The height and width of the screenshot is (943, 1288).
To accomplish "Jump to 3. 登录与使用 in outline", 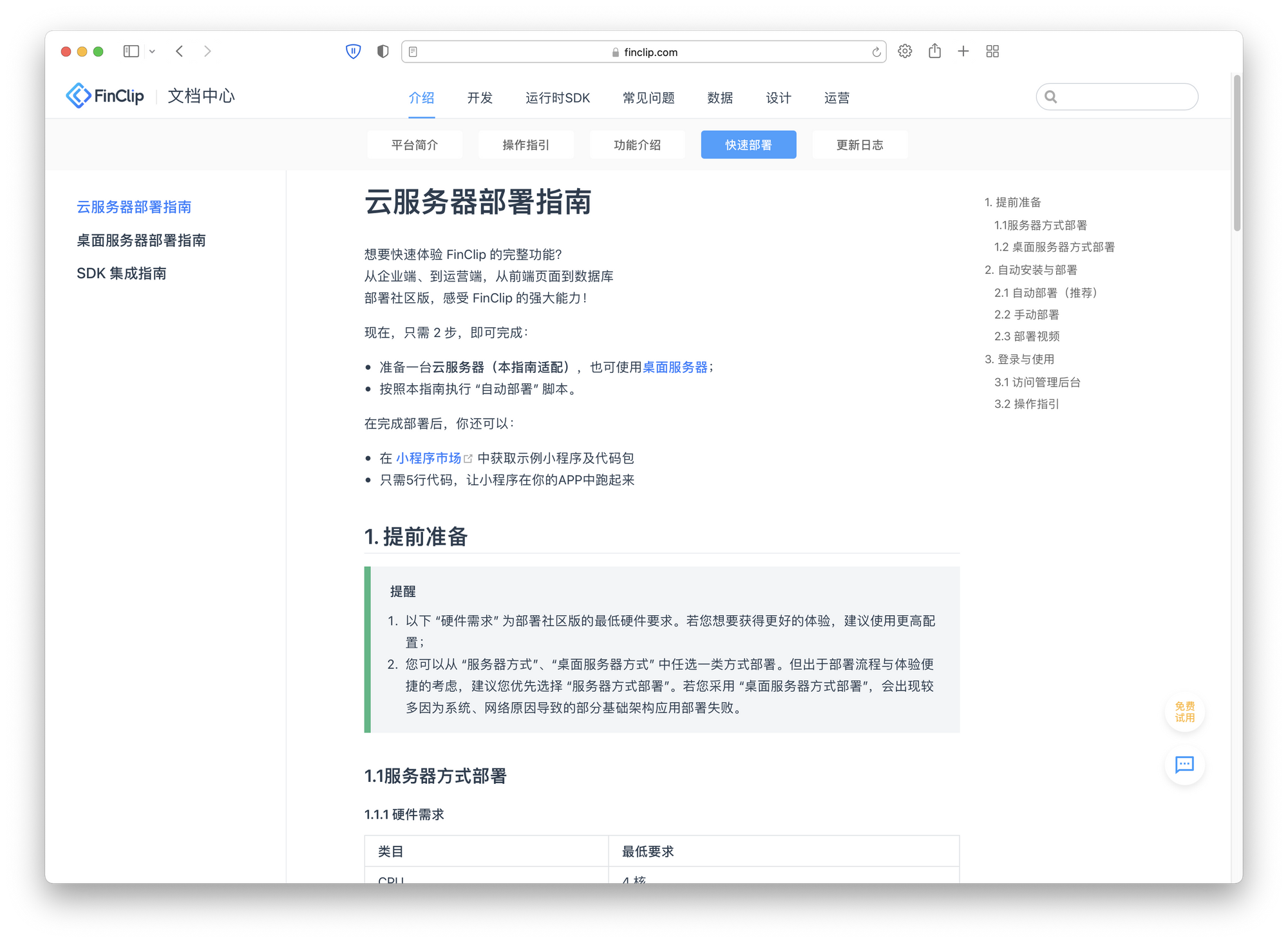I will 1019,359.
